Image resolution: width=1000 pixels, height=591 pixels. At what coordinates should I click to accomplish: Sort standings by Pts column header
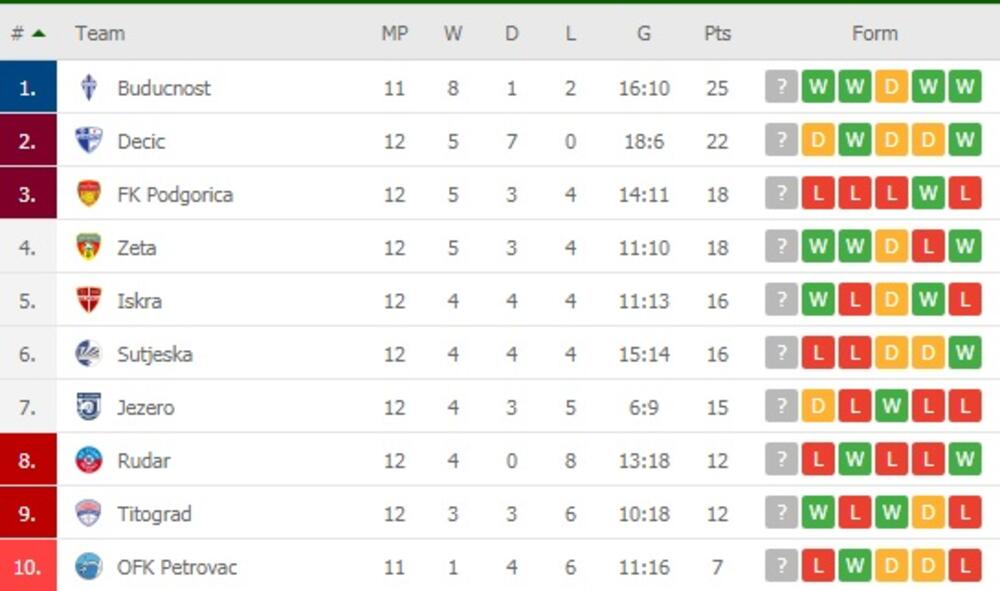pyautogui.click(x=717, y=33)
